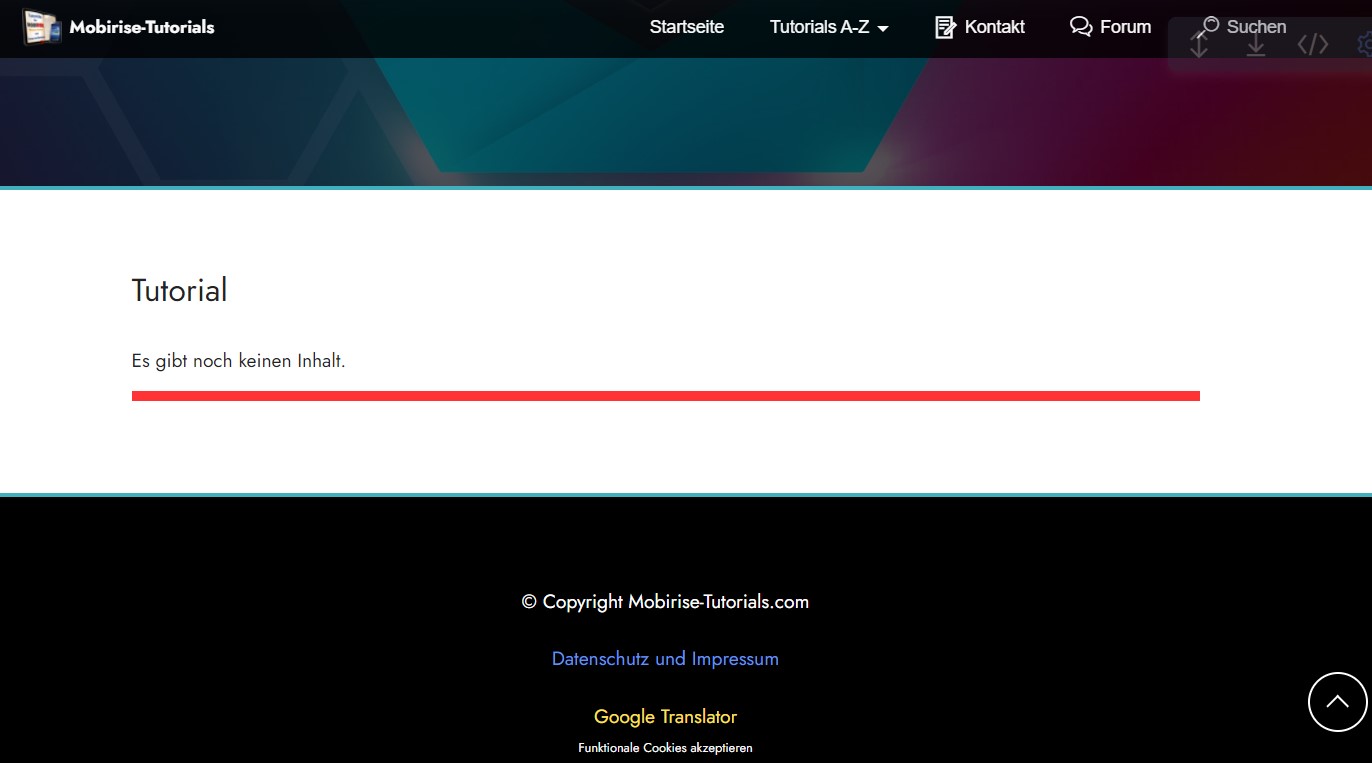Click the magnifying glass search icon
The image size is (1372, 763).
coord(1209,25)
